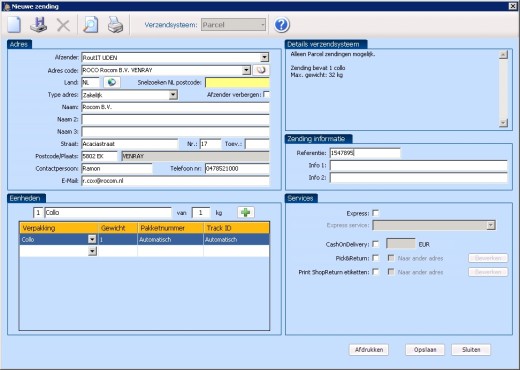
Task: Expand the Afzender dropdown
Action: (x=264, y=57)
